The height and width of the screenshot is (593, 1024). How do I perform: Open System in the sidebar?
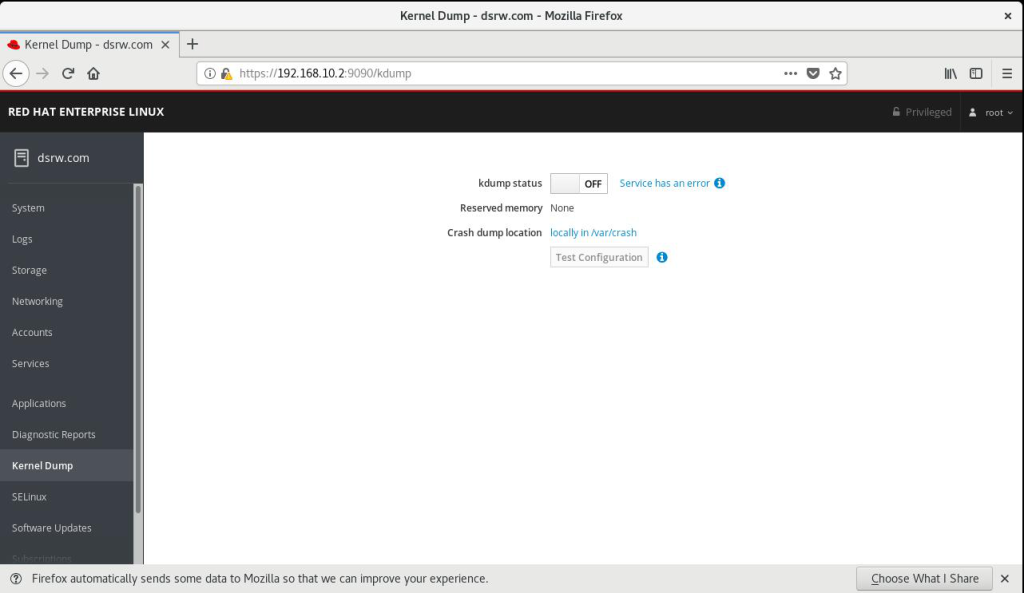[x=28, y=208]
